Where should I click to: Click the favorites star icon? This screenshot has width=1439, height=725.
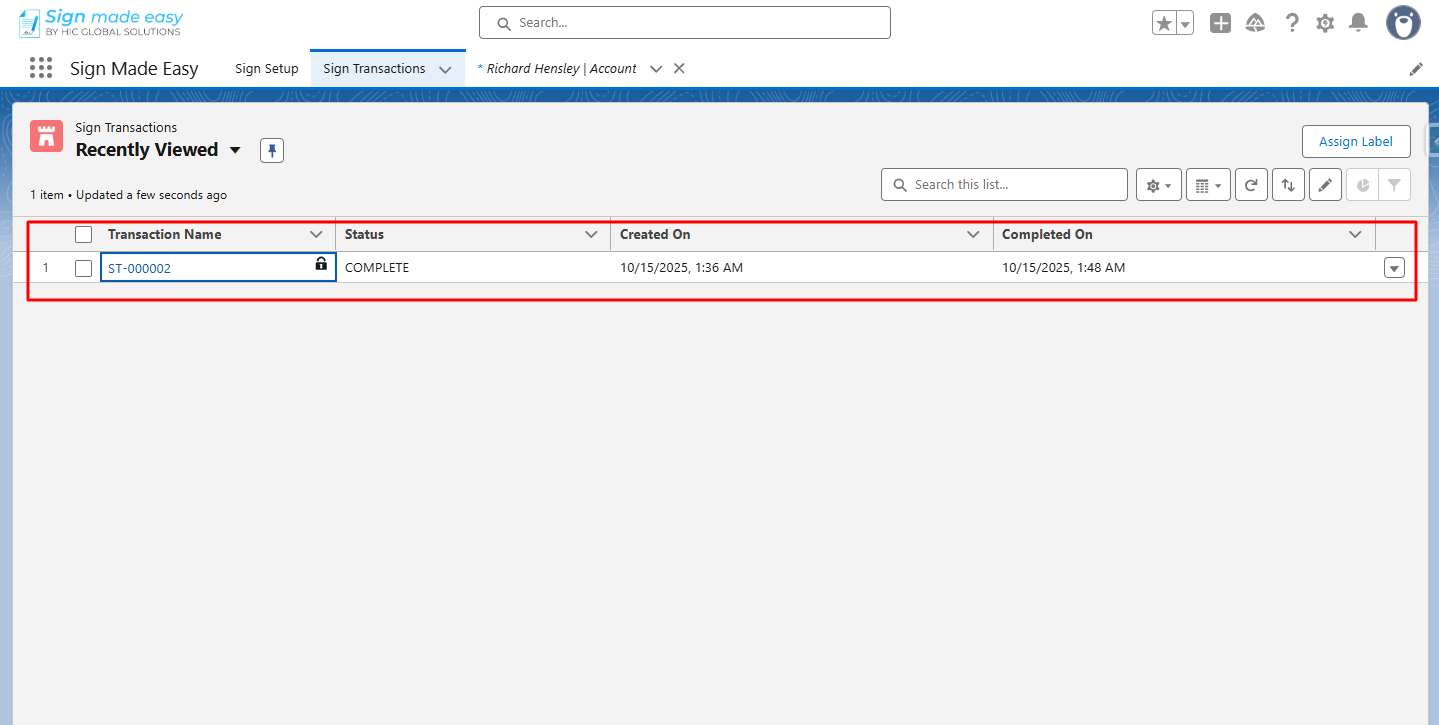[1165, 22]
